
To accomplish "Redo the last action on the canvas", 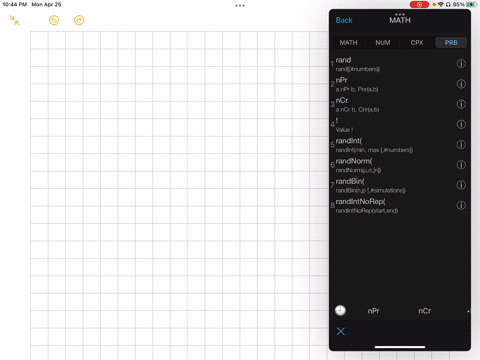I will pyautogui.click(x=79, y=20).
